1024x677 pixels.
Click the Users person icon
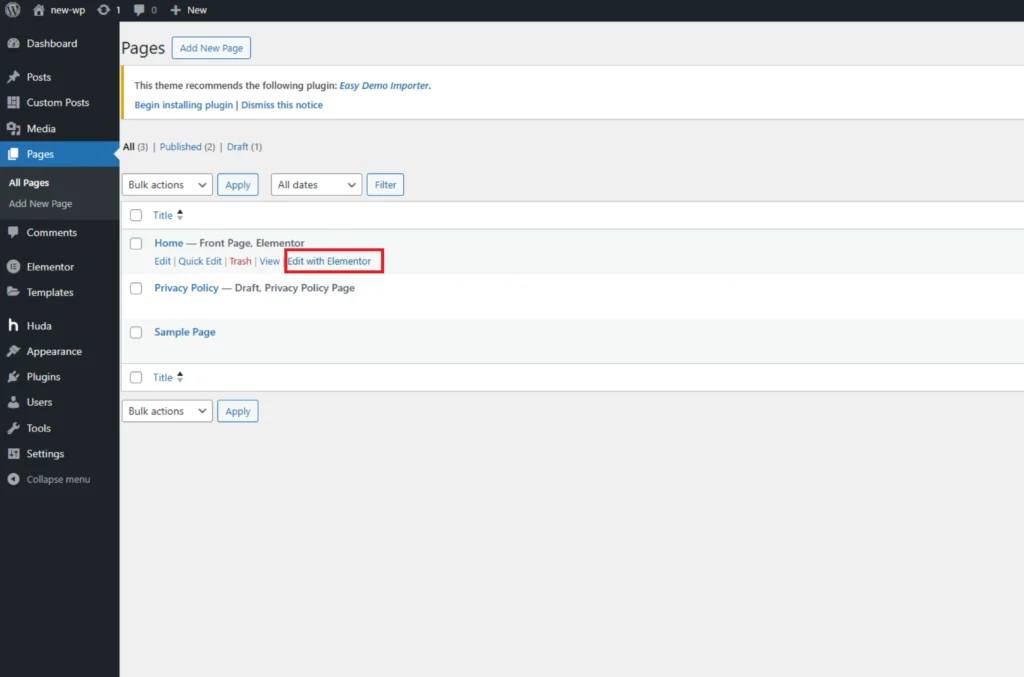tap(13, 402)
